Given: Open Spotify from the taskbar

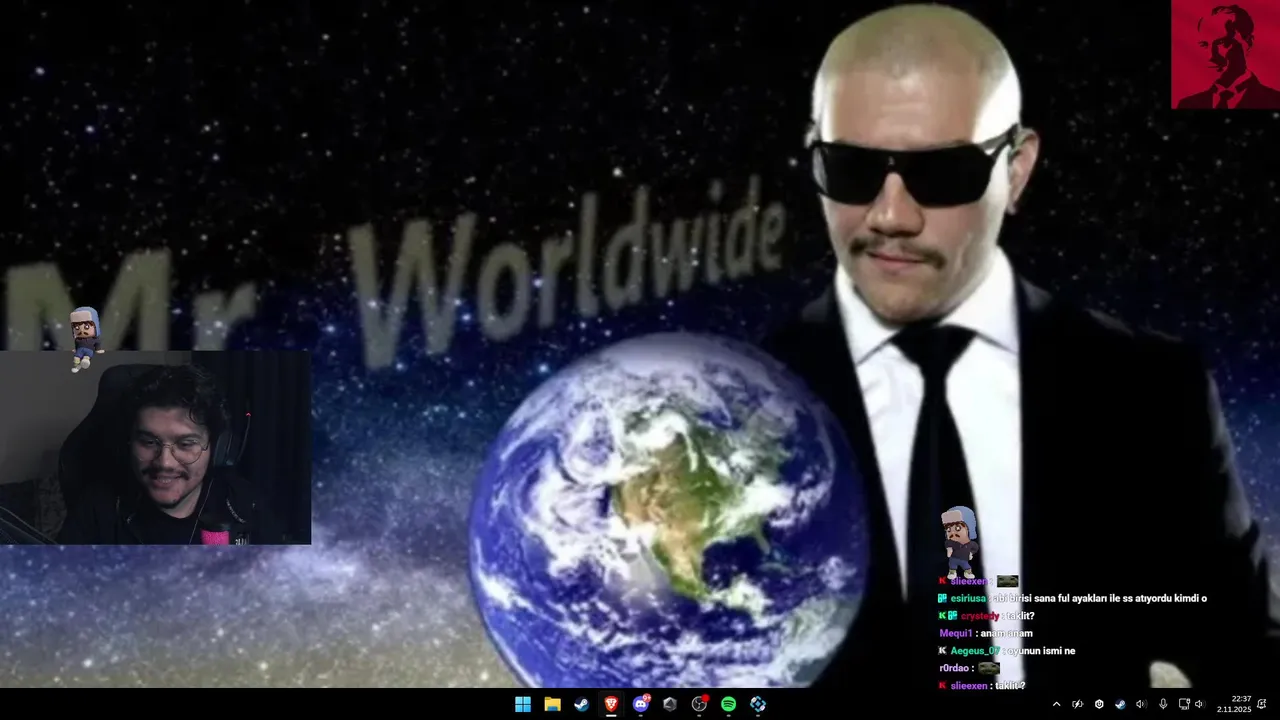Looking at the screenshot, I should click(x=728, y=704).
